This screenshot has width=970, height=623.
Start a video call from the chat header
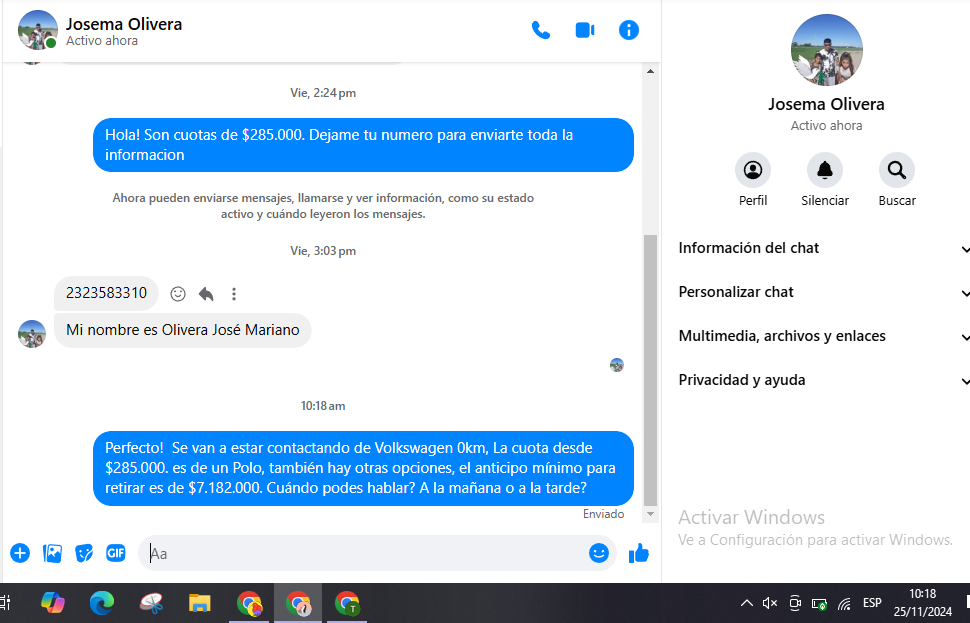pos(585,30)
